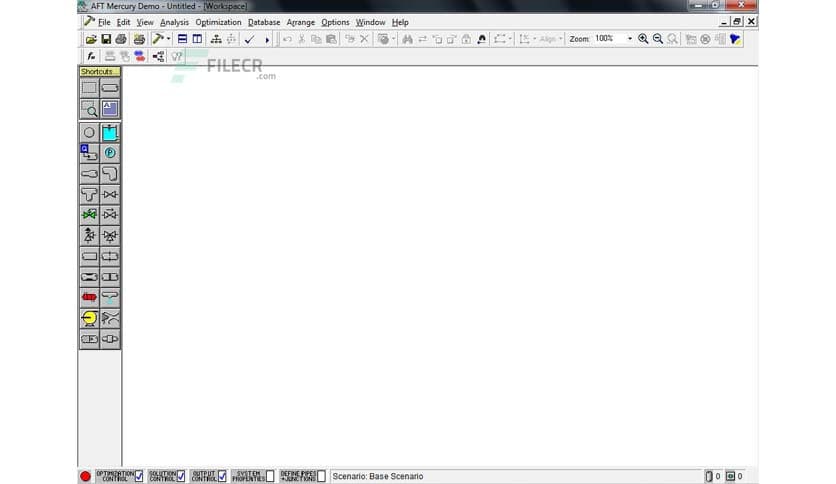Select the Pipe drawing tool
Viewport: 836px width, 484px height.
(110, 88)
